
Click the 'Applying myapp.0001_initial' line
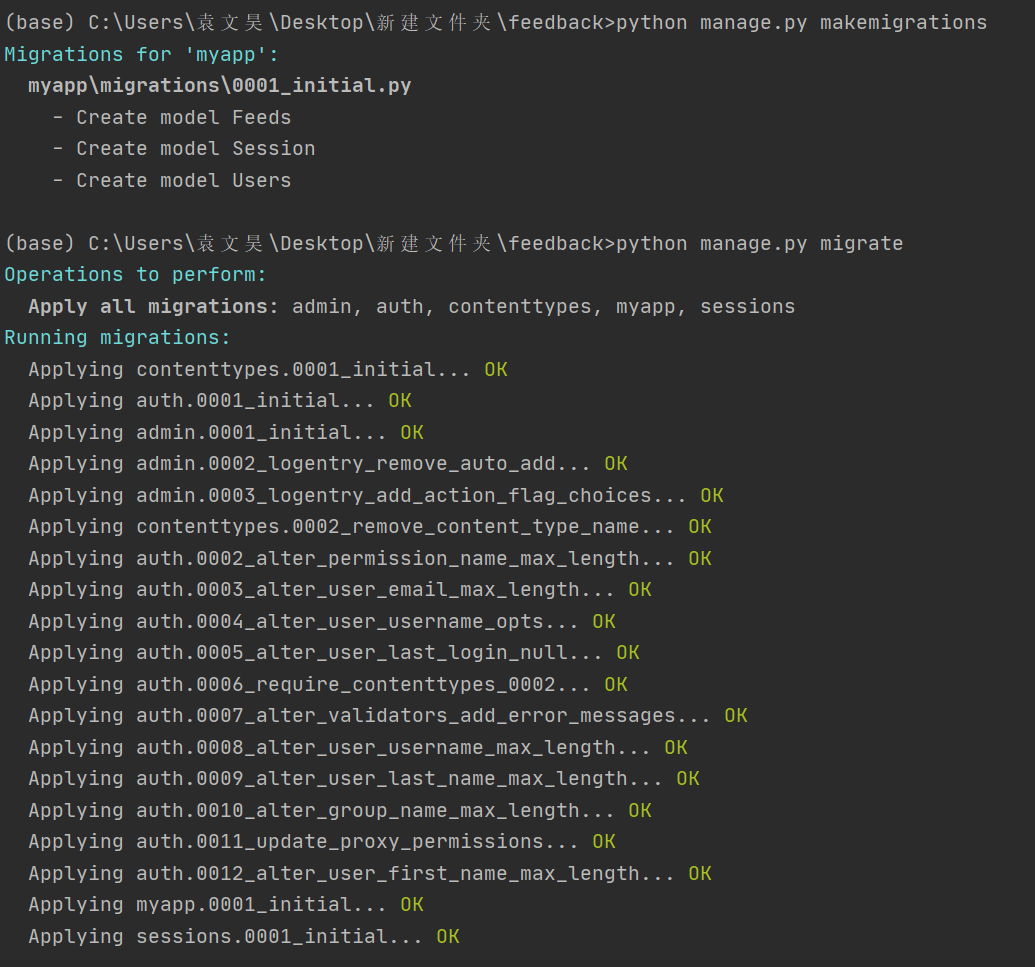click(207, 905)
